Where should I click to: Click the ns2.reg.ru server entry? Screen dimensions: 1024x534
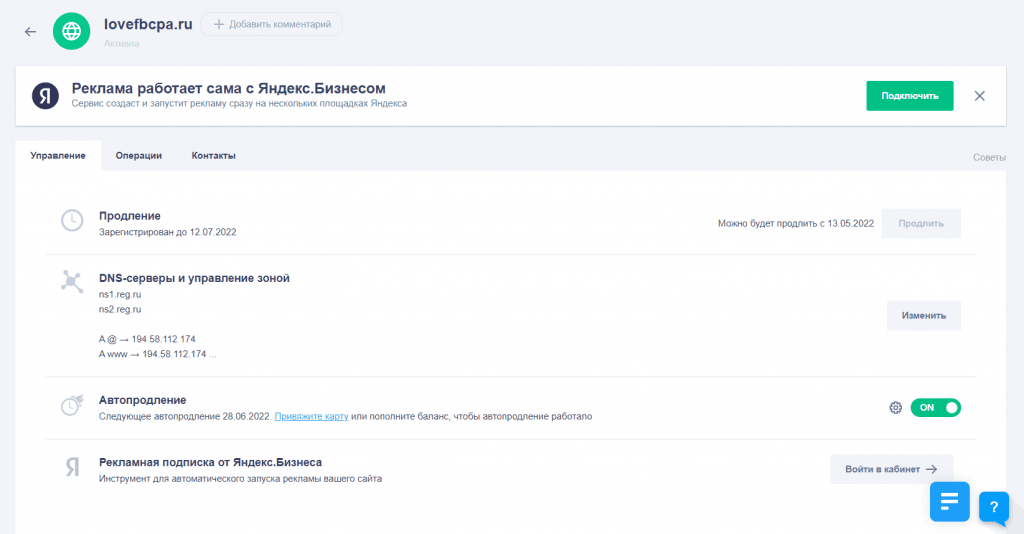click(120, 309)
